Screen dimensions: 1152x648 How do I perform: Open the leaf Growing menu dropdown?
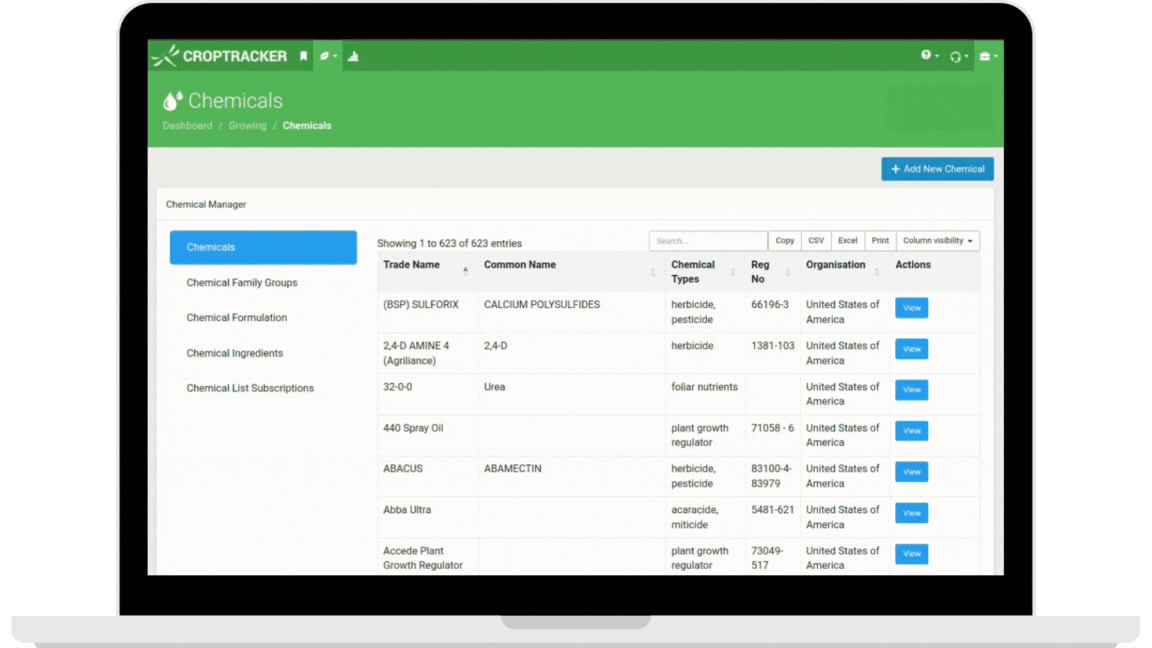point(328,56)
